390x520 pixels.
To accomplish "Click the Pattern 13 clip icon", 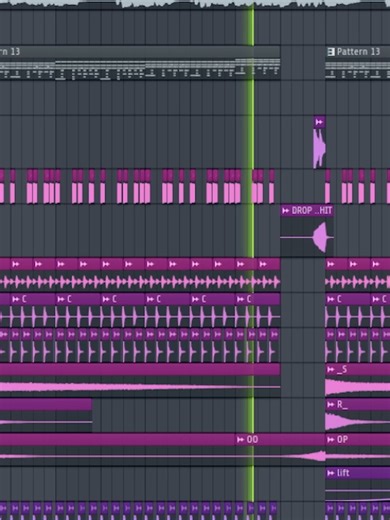I will (331, 52).
